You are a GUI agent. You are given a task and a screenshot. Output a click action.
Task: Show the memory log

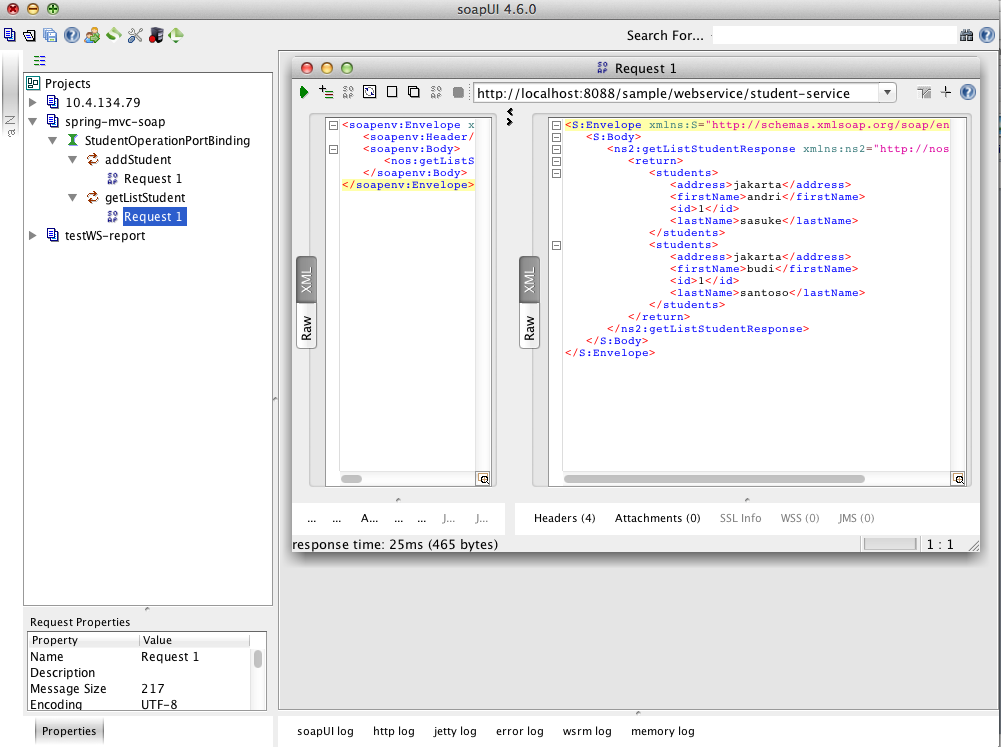tap(663, 731)
